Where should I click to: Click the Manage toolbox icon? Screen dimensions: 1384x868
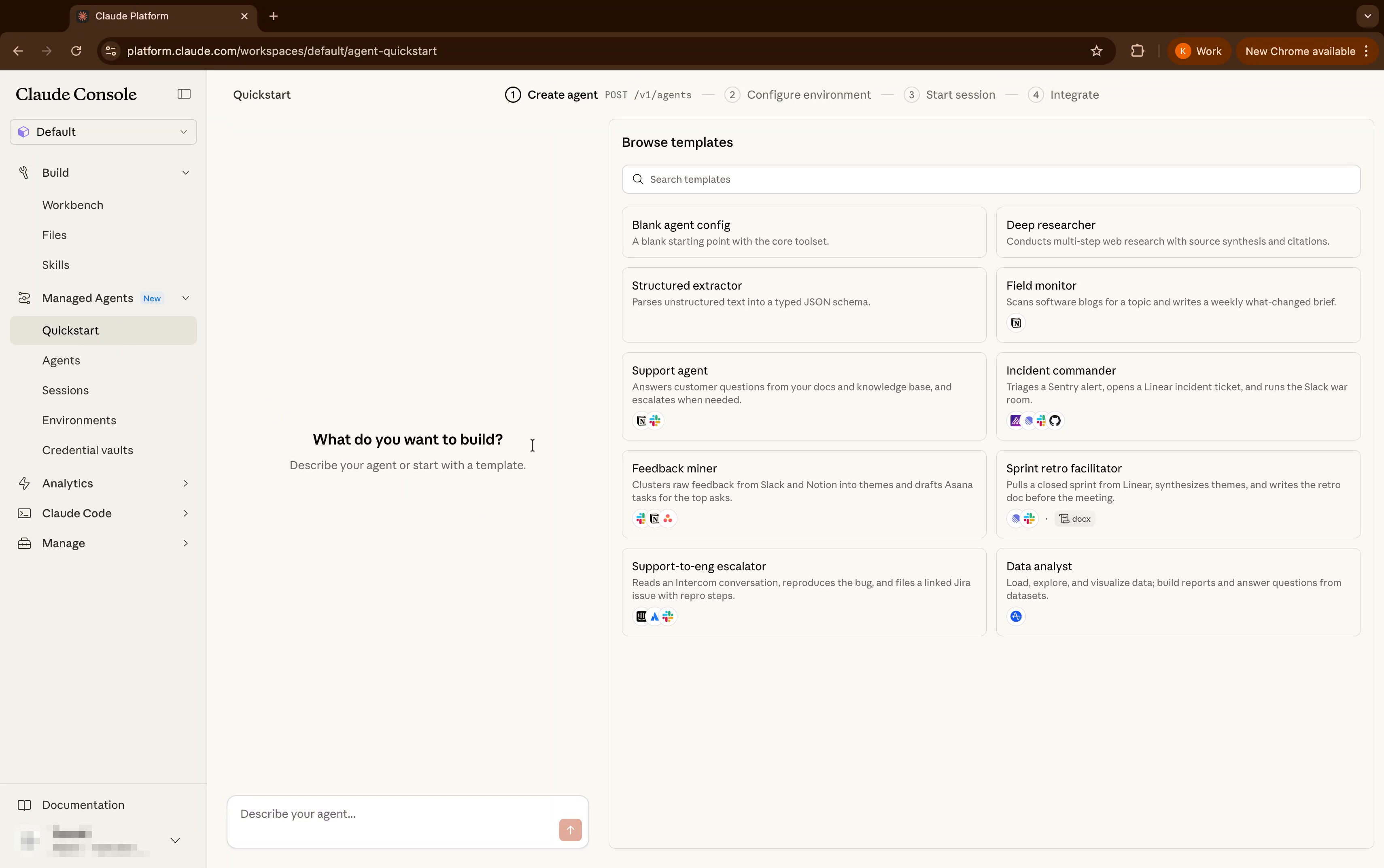click(x=24, y=543)
